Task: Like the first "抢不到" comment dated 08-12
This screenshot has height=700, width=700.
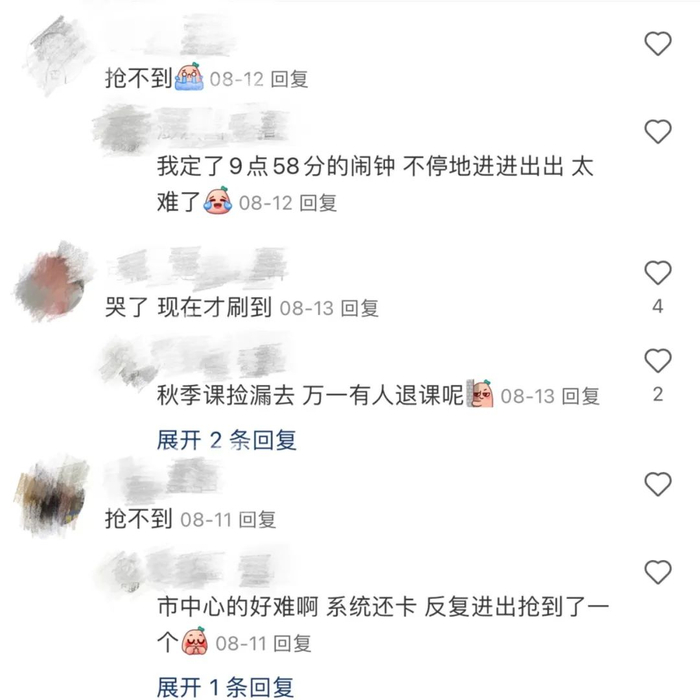Action: (x=658, y=44)
